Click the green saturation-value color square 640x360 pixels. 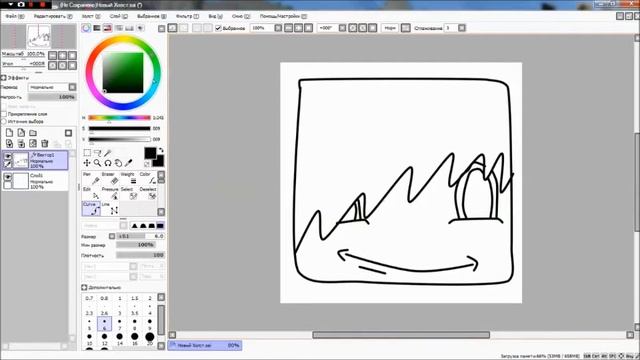123,73
